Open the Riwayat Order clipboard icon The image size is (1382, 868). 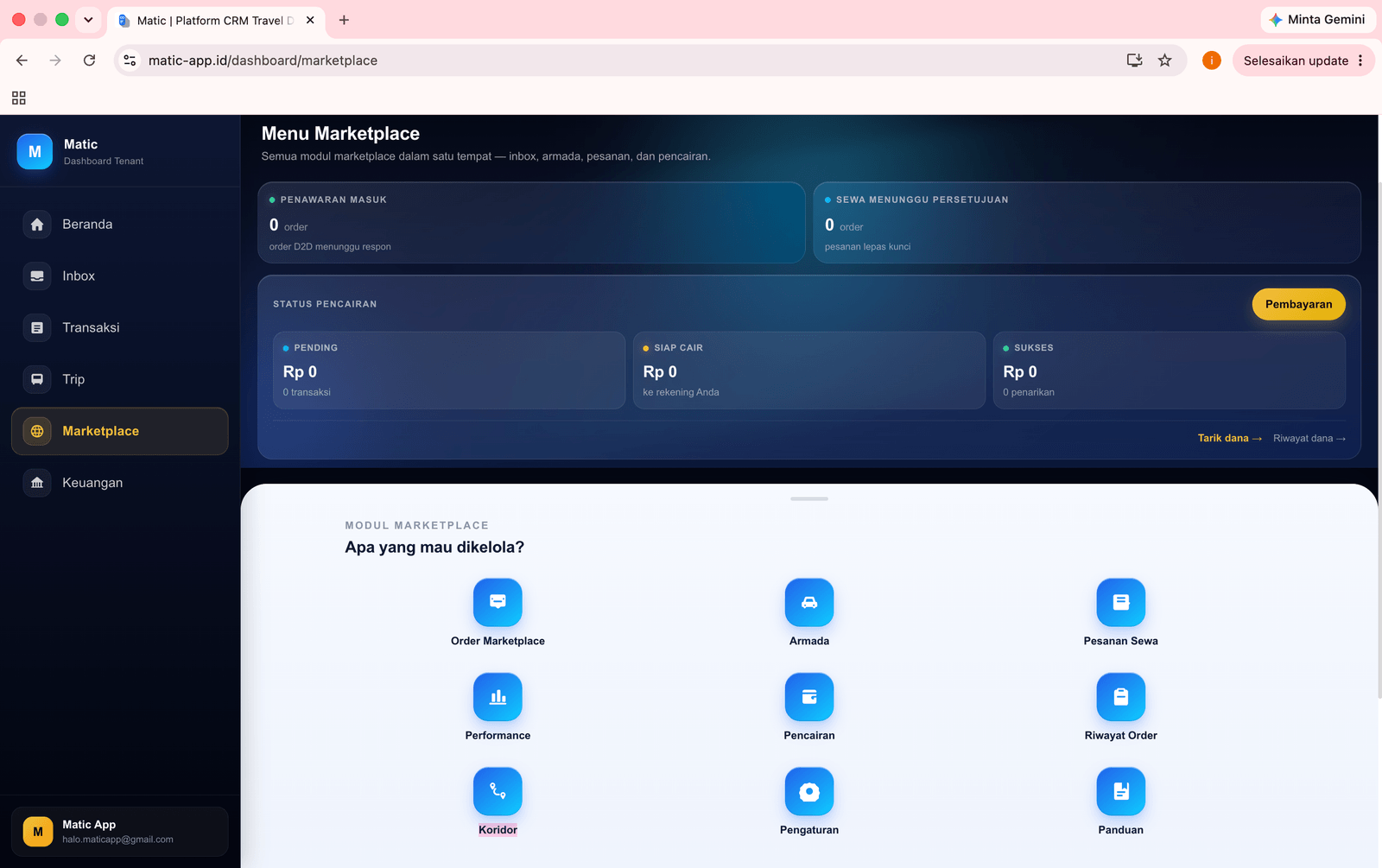click(x=1121, y=697)
